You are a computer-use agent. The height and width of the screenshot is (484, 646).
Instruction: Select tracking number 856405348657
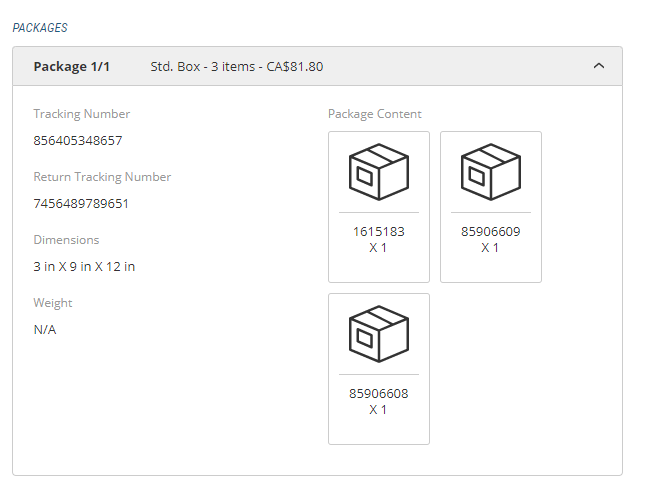click(78, 140)
